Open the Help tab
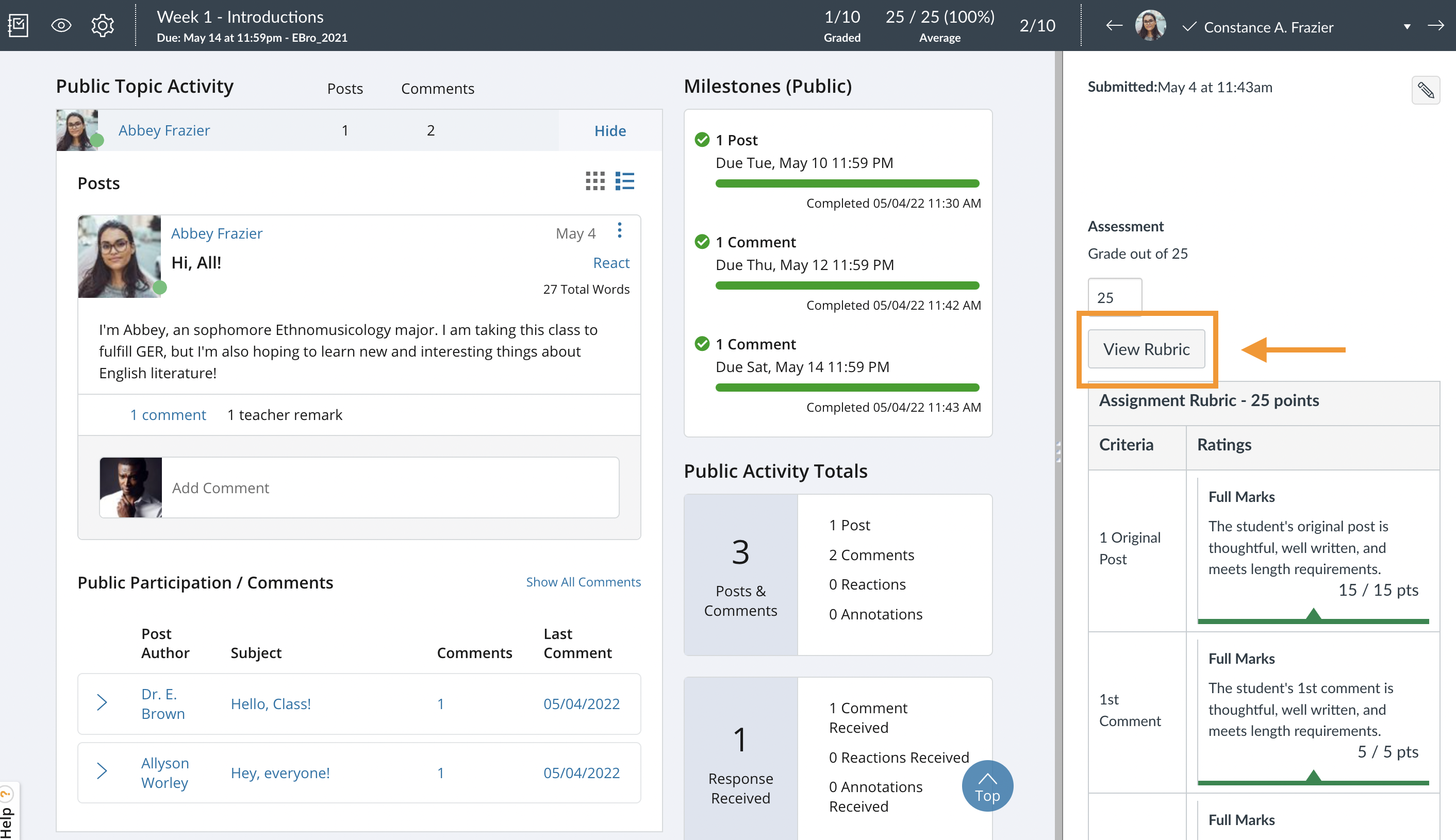The image size is (1456, 840). (x=7, y=814)
